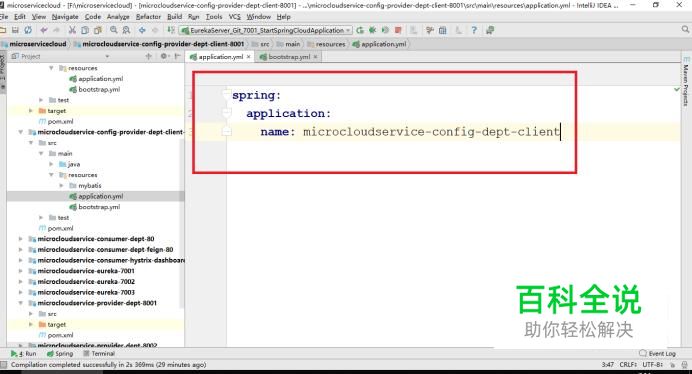This screenshot has width=692, height=374.
Task: Click the Copy toolbar icon
Action: coord(85,30)
